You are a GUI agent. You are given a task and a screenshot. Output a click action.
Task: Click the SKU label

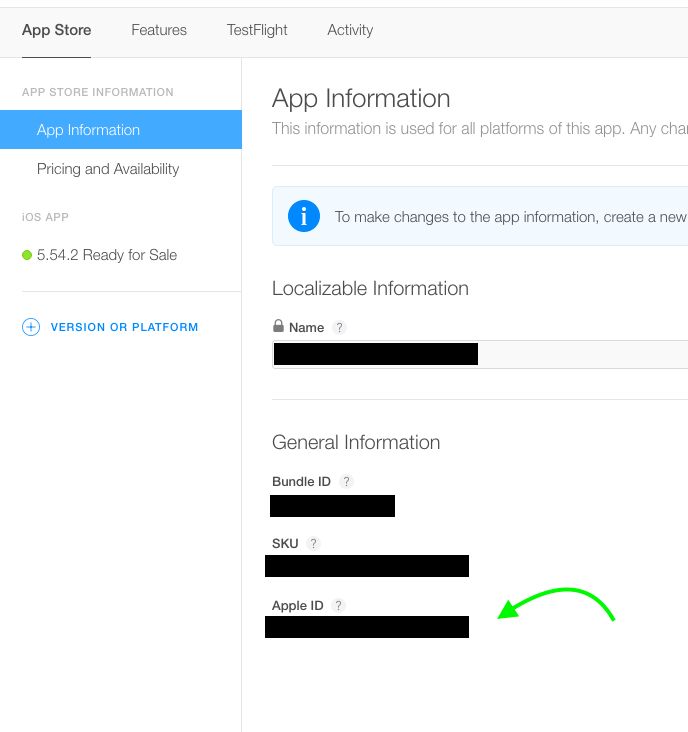(x=285, y=543)
